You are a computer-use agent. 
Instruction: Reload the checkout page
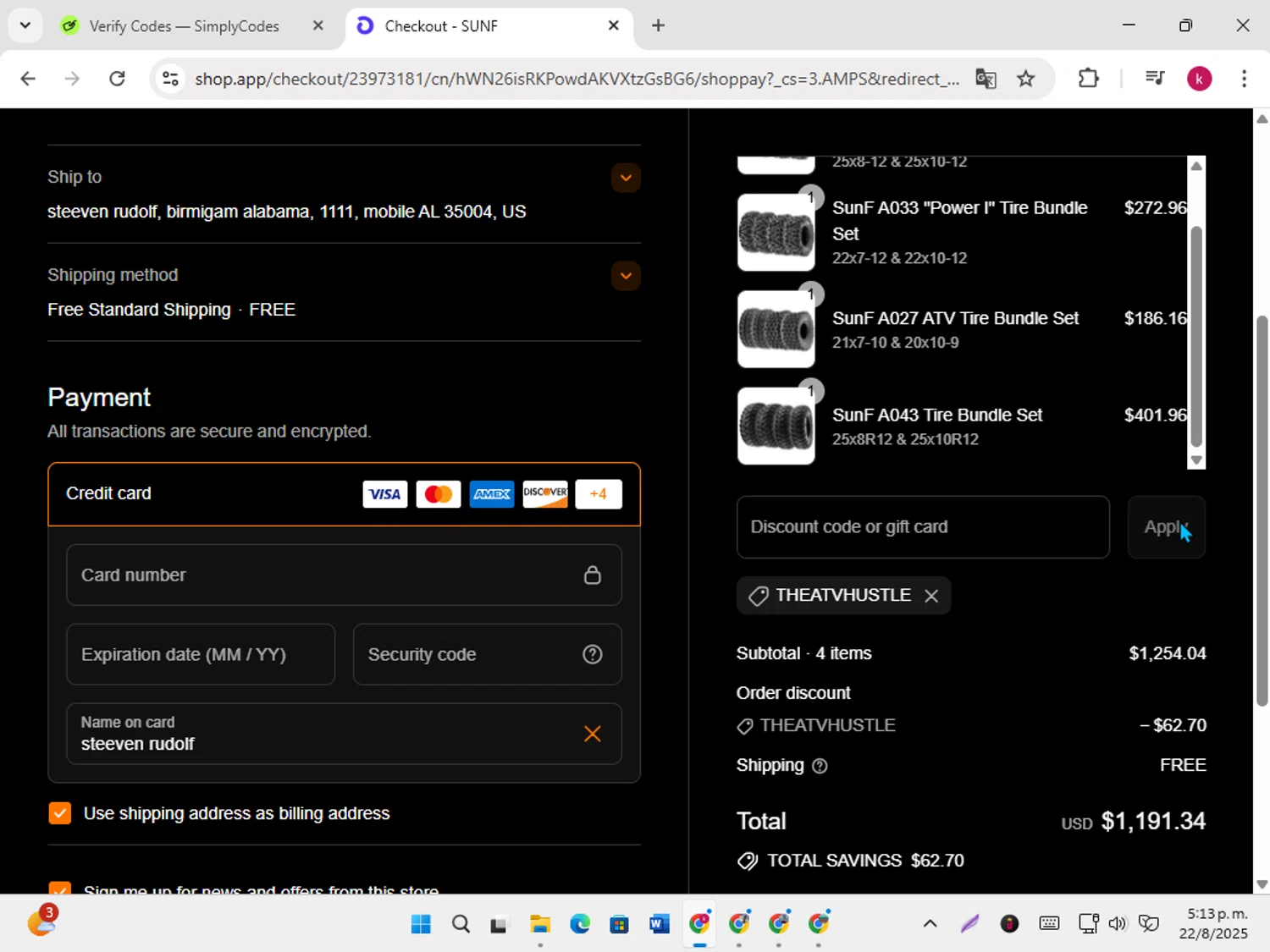point(117,79)
